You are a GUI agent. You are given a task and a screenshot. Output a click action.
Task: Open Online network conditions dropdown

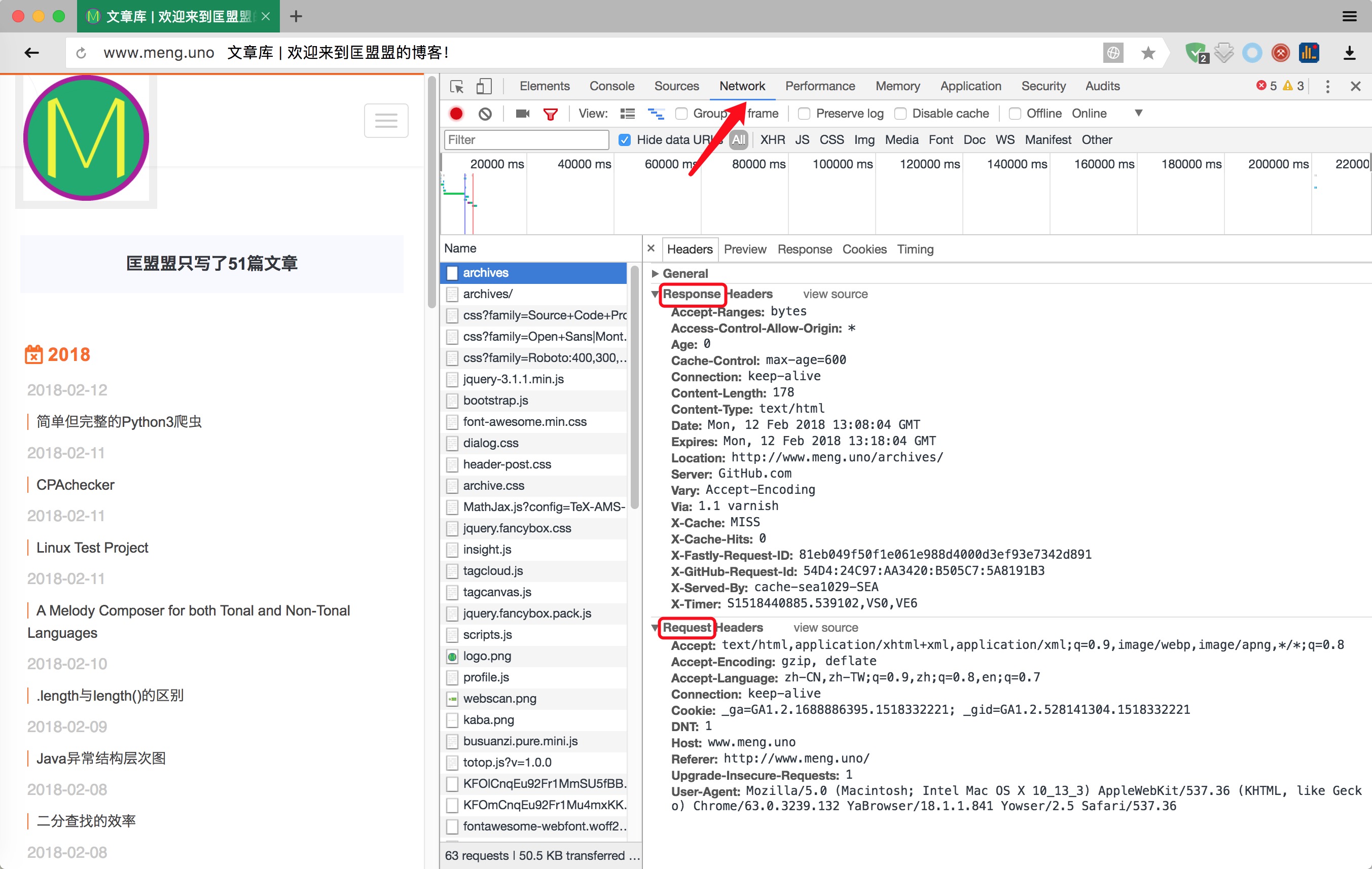tap(1141, 113)
